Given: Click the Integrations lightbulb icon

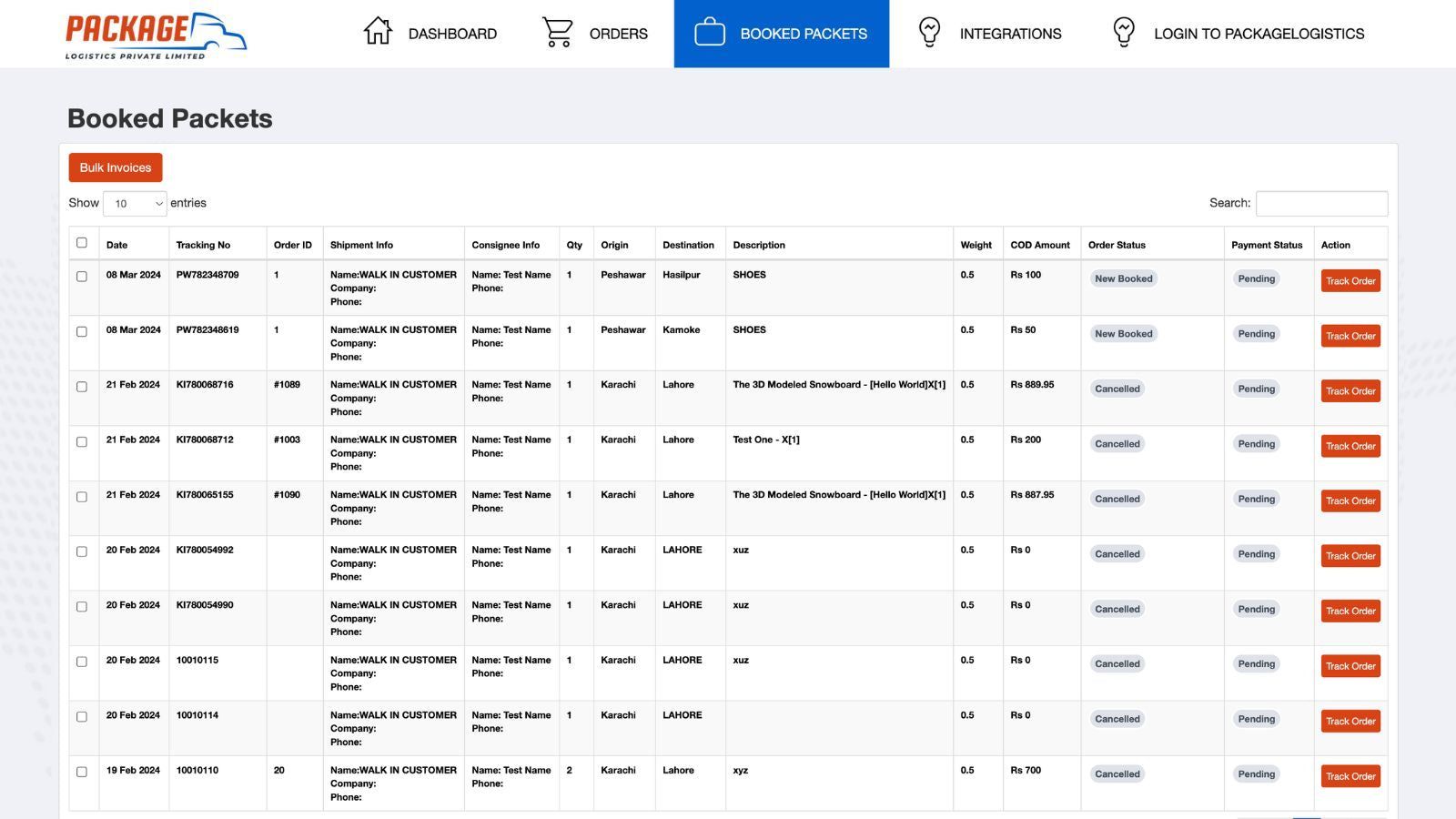Looking at the screenshot, I should click(x=929, y=33).
